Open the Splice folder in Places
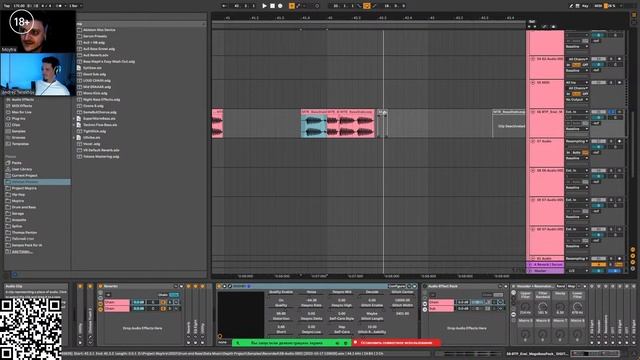Viewport: 640px width, 360px height. pyautogui.click(x=17, y=226)
